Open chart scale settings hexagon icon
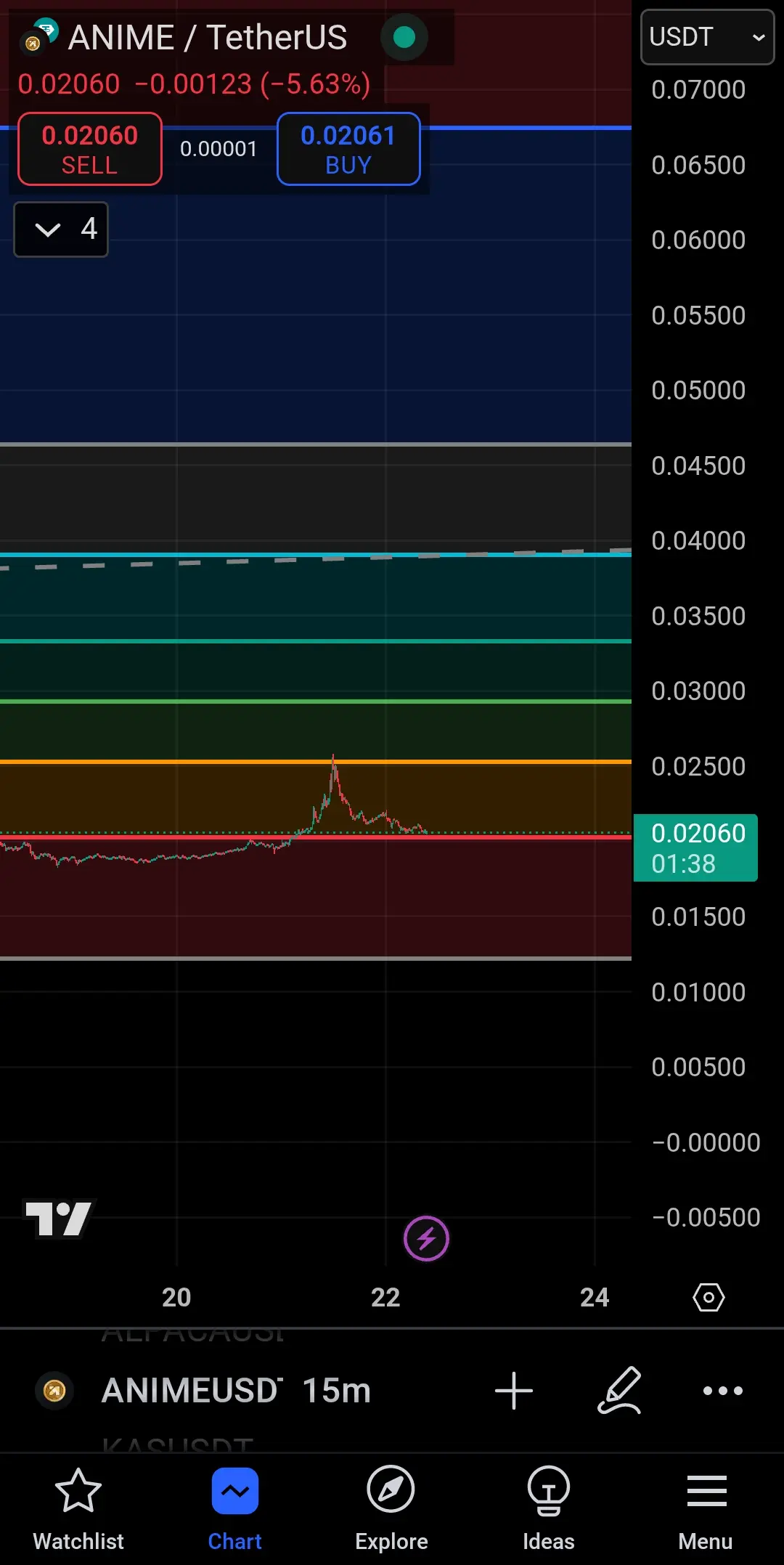The height and width of the screenshot is (1565, 784). click(709, 1297)
